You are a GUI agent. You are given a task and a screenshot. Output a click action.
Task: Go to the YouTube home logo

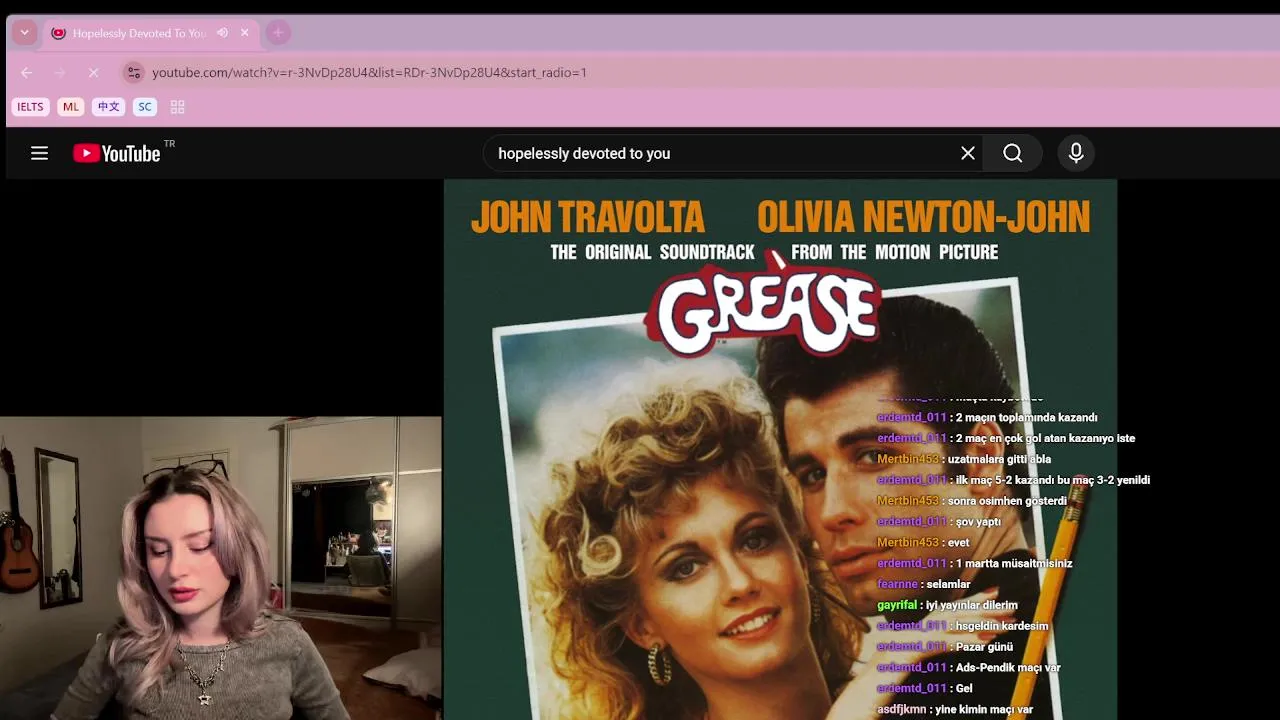click(117, 153)
